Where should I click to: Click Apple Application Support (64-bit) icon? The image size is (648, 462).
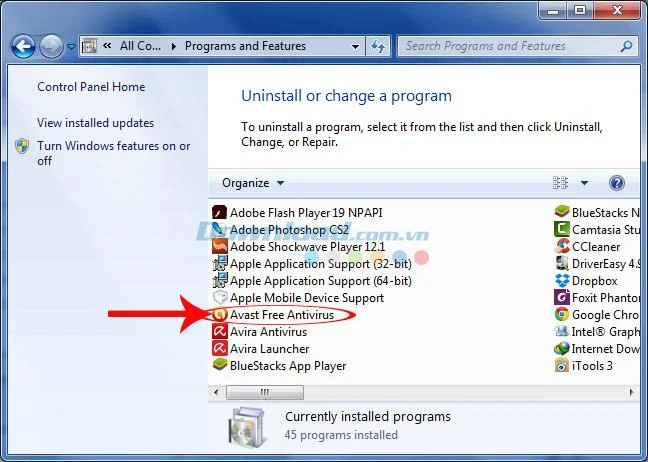click(x=219, y=280)
